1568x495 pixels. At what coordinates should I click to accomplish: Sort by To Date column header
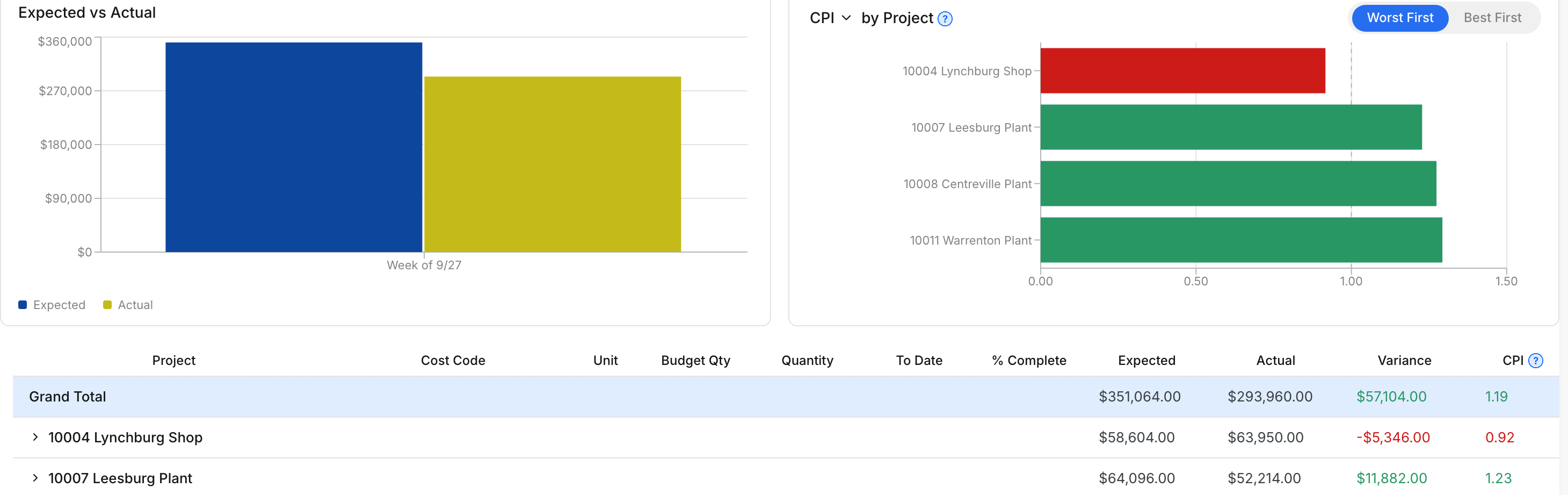click(x=919, y=360)
